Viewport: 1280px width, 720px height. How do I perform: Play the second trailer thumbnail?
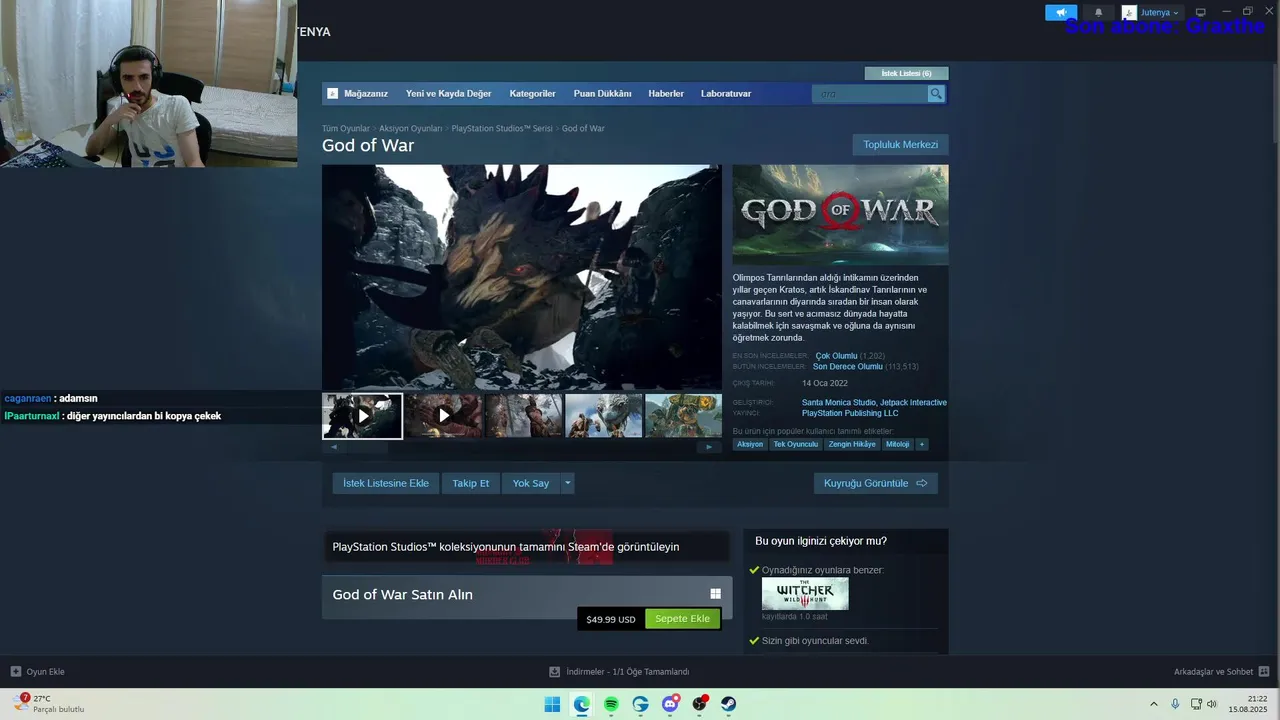click(x=443, y=415)
